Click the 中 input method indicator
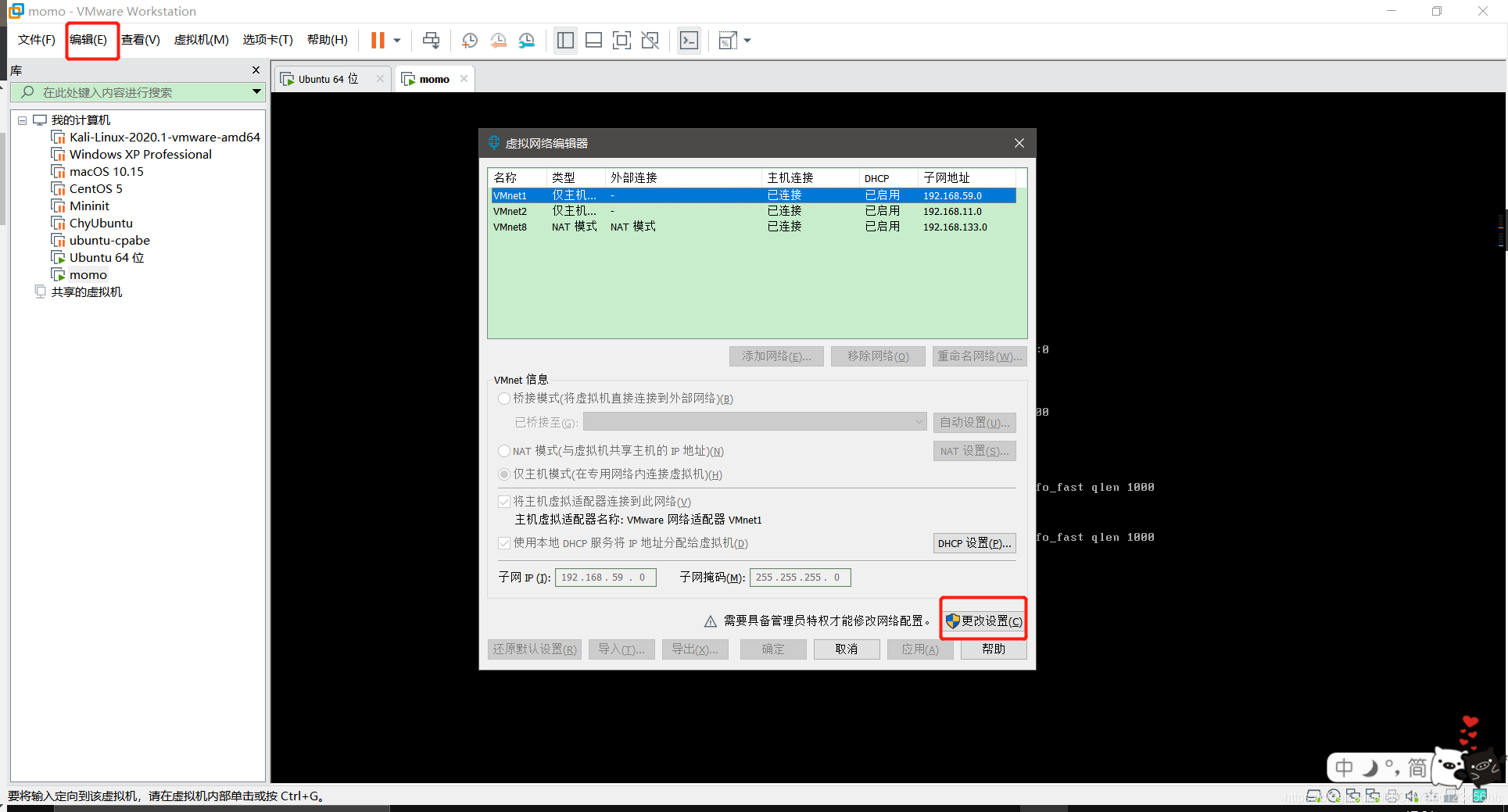This screenshot has height=812, width=1508. [1344, 767]
